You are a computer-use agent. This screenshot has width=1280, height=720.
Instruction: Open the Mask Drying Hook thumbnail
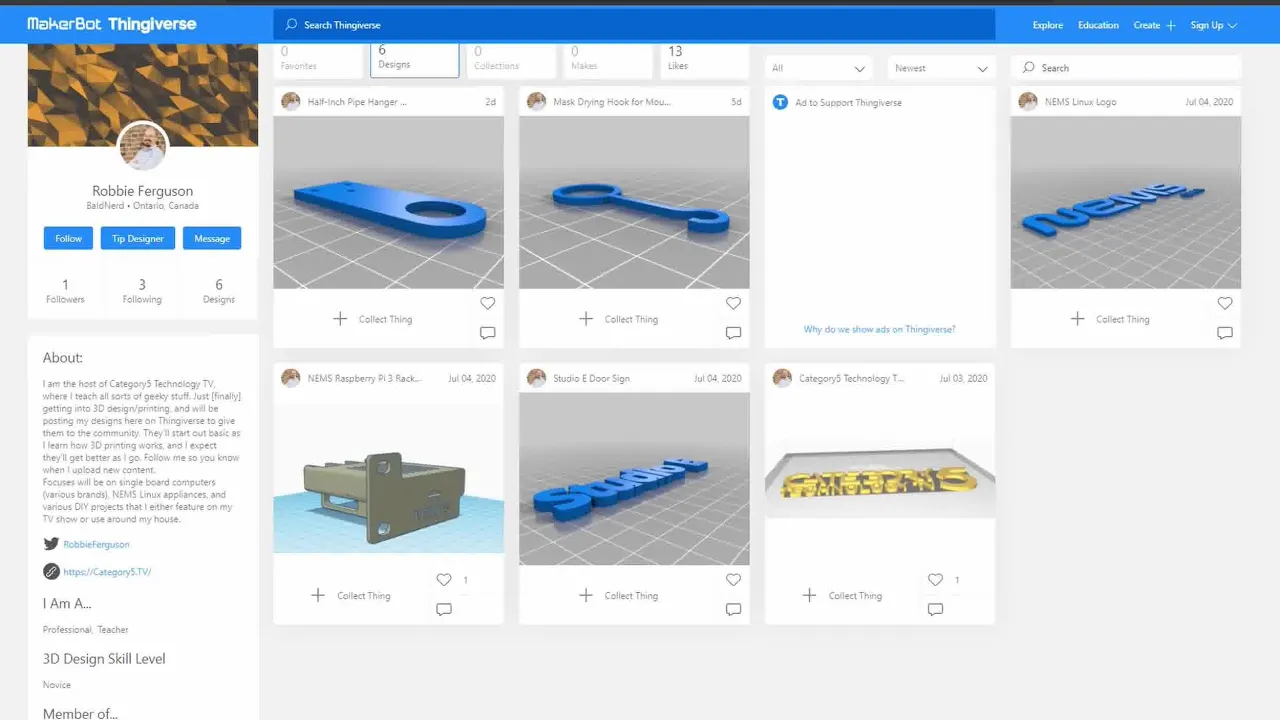click(x=634, y=202)
